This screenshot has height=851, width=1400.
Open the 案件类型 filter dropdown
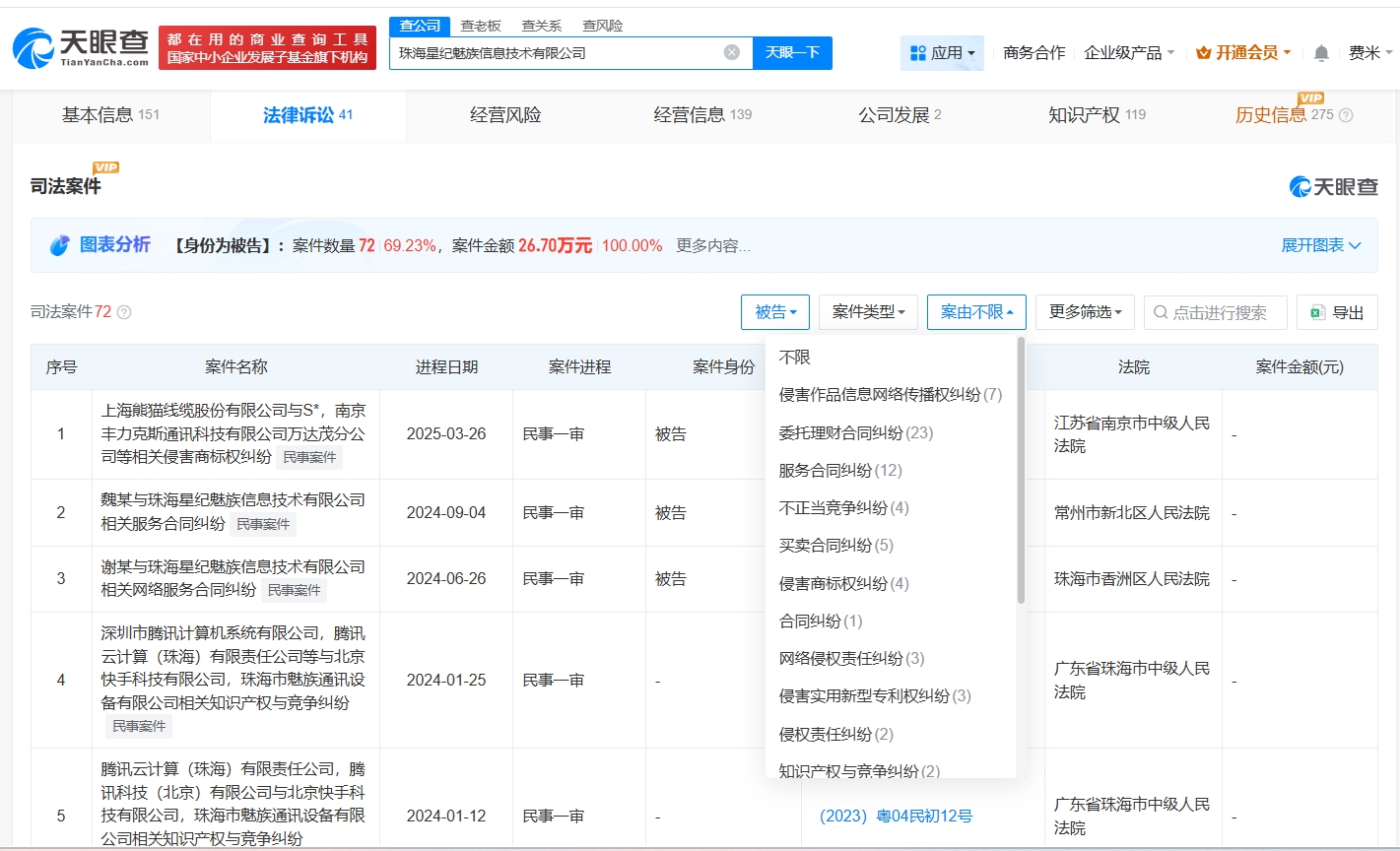click(868, 312)
